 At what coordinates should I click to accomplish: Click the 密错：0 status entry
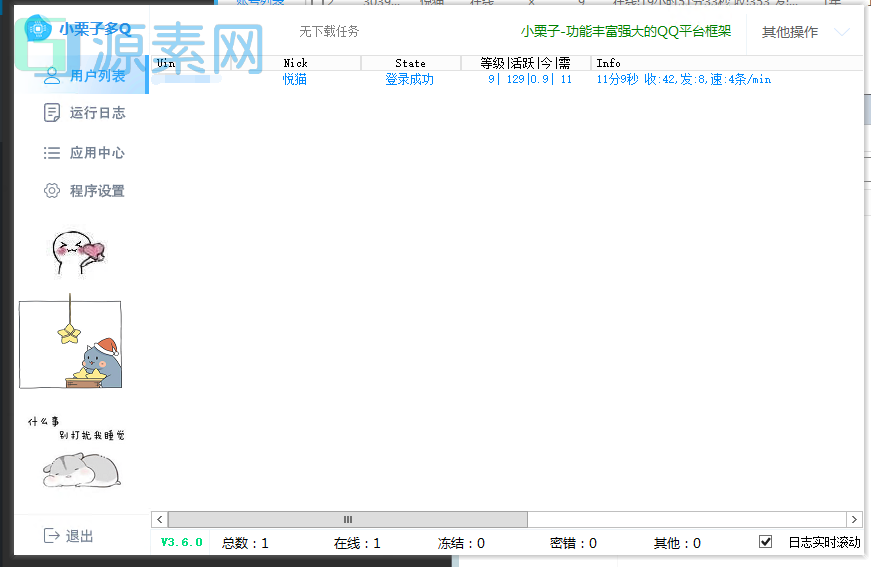coord(573,543)
